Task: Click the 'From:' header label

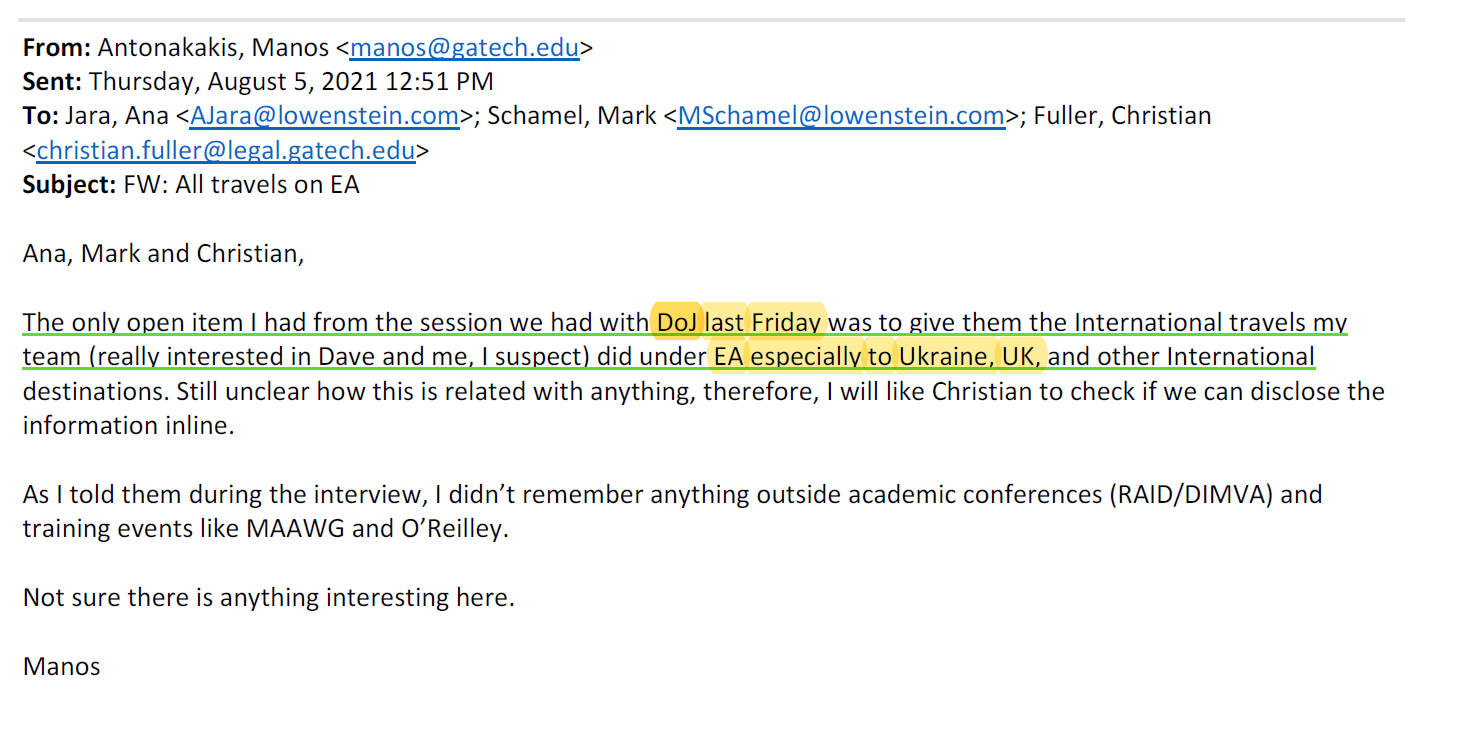Action: point(57,47)
